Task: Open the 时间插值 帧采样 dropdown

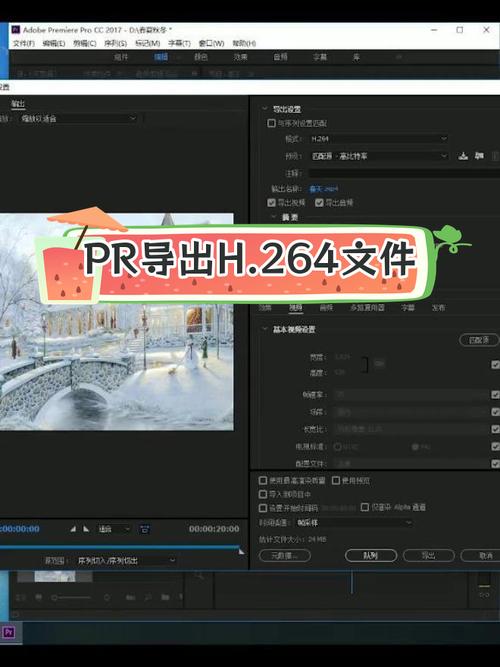Action: click(x=354, y=523)
